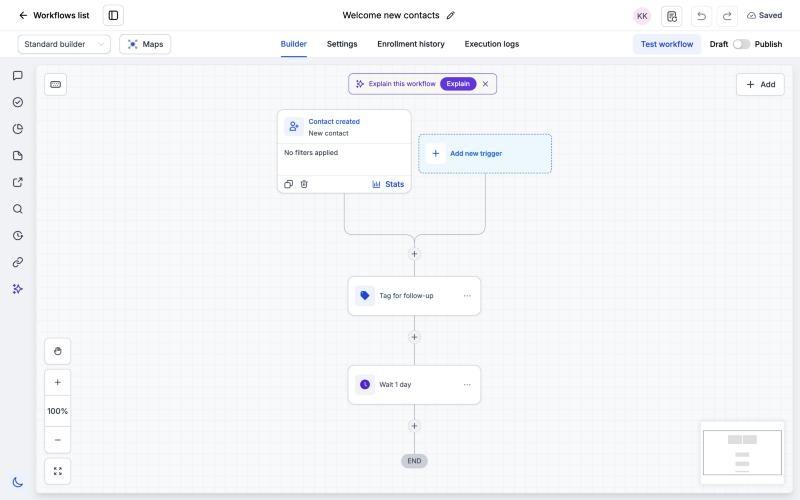Open the KK user avatar

(642, 16)
